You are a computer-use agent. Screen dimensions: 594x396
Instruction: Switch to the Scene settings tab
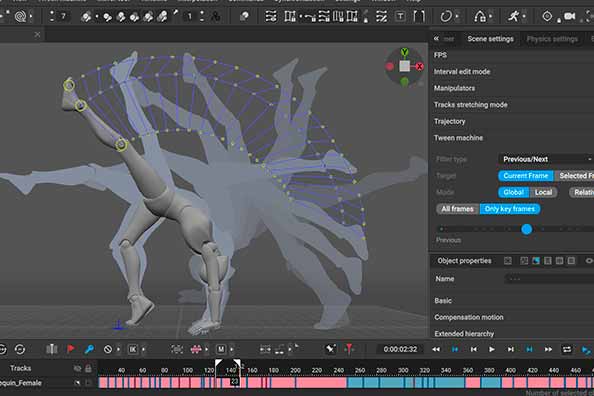click(490, 39)
